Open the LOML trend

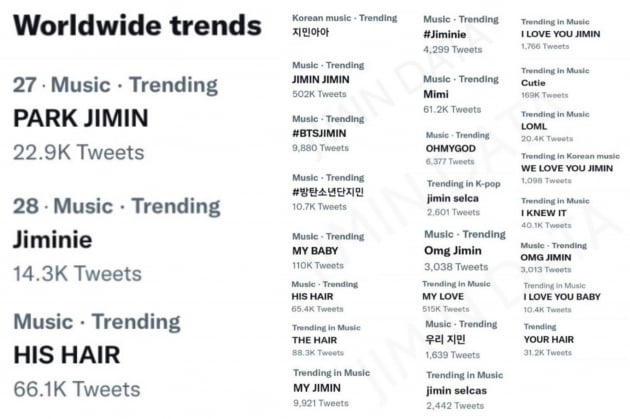click(534, 127)
